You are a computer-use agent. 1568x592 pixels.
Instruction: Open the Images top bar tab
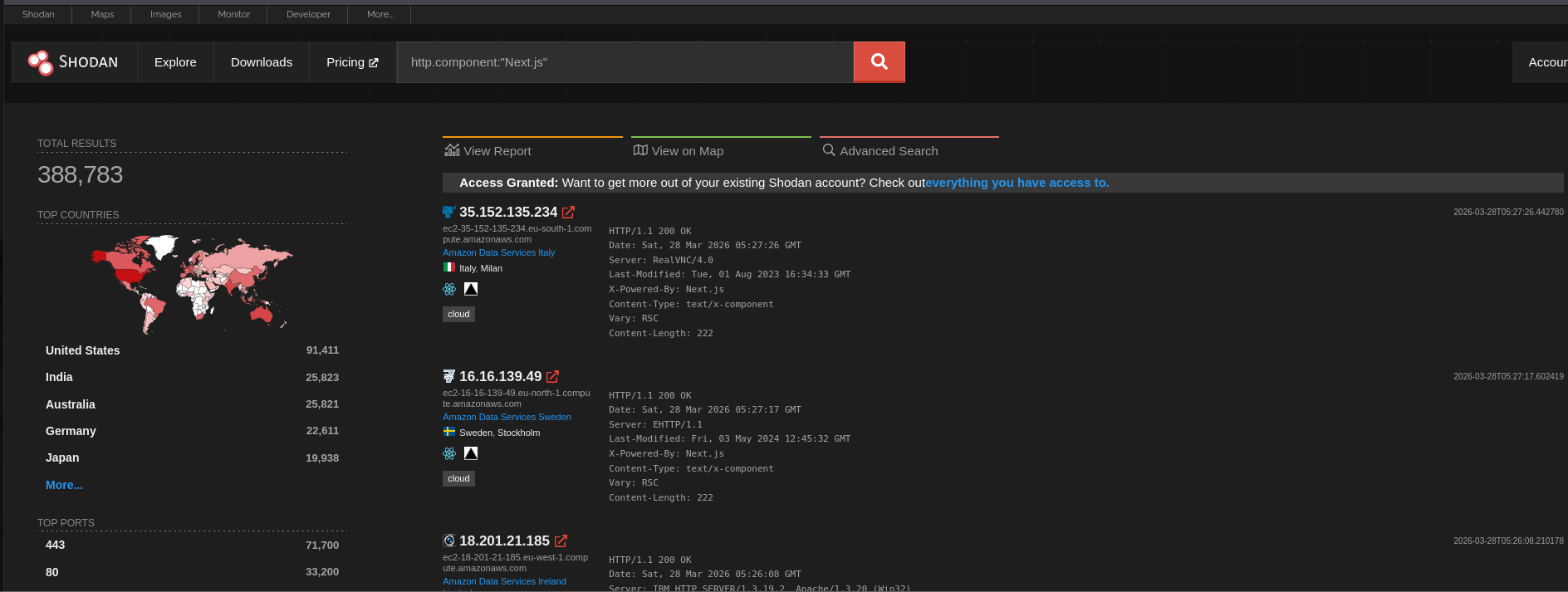click(165, 14)
